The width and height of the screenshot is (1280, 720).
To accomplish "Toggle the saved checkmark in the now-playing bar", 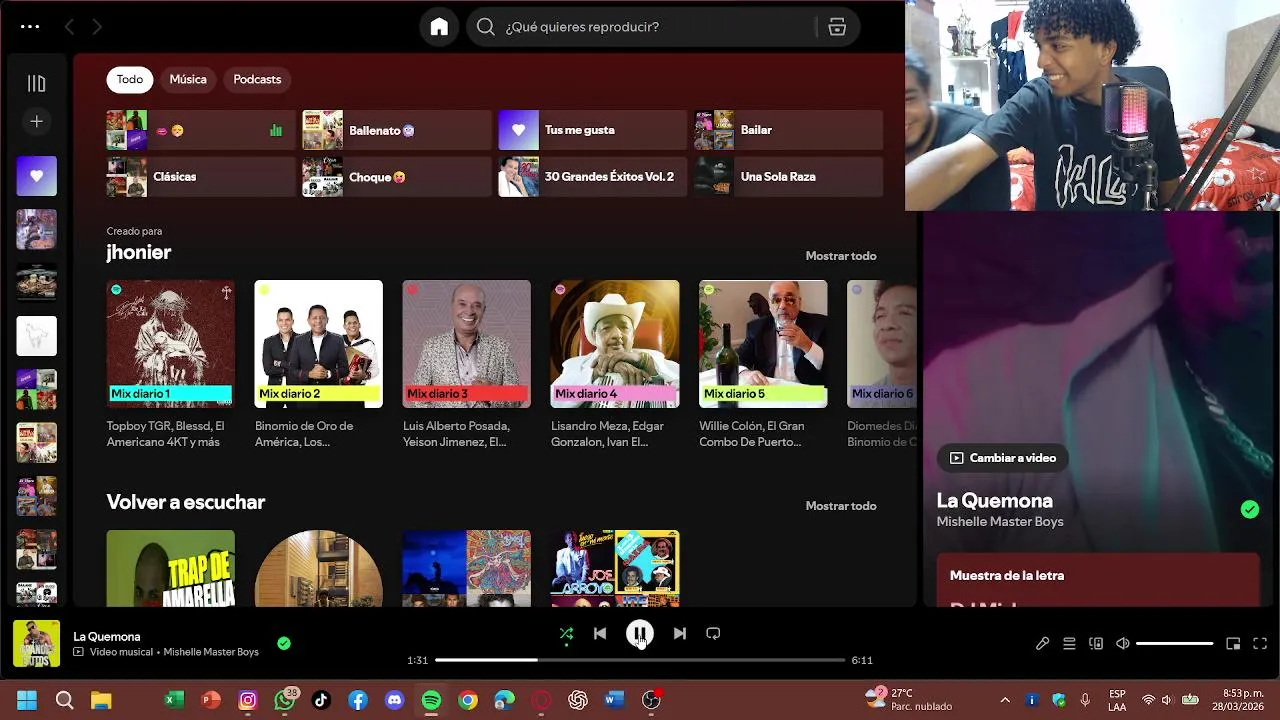I will coord(284,643).
